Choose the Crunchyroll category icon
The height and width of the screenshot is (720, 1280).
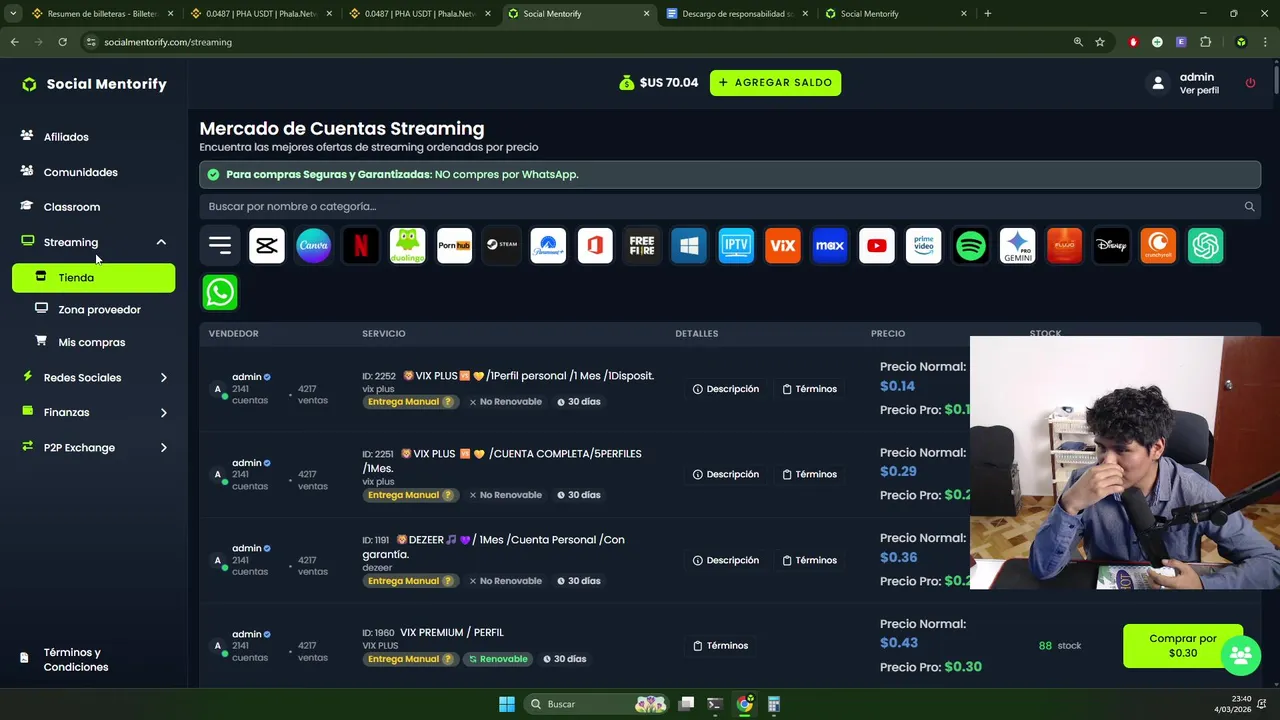click(1158, 245)
